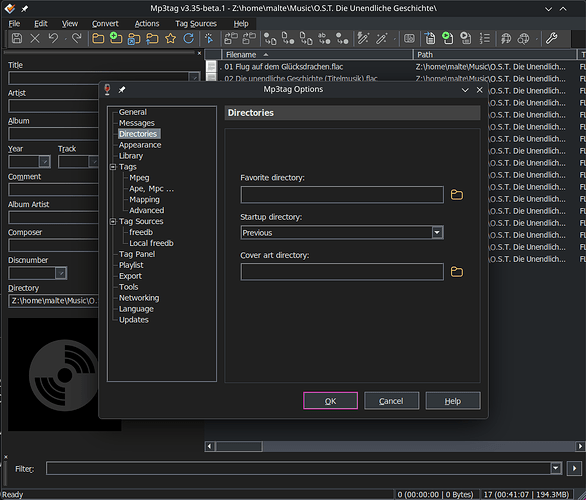Select Tag Panel in the options tree
Screen dimensions: 586x500
tap(137, 254)
